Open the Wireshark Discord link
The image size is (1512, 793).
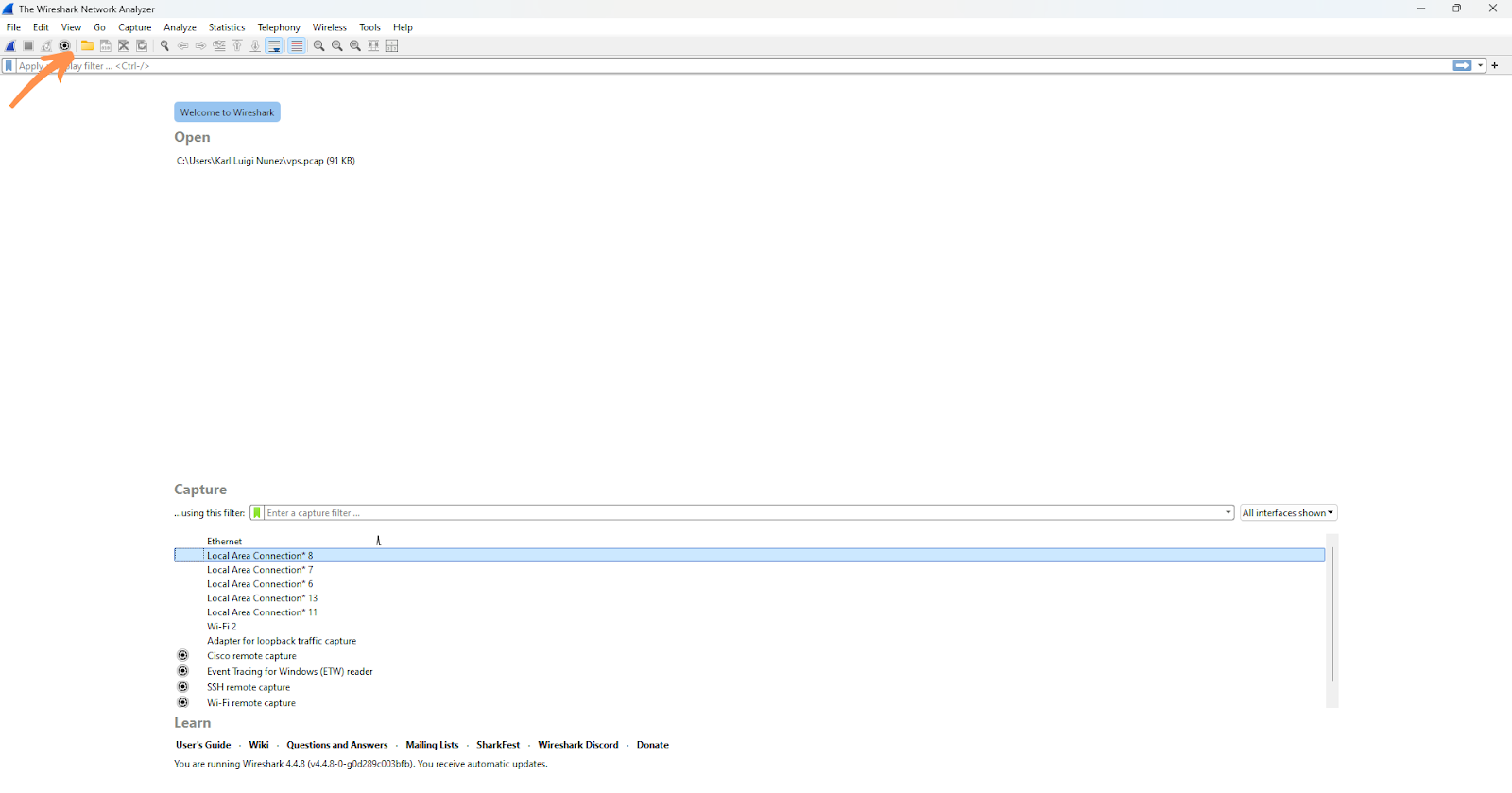(x=578, y=745)
